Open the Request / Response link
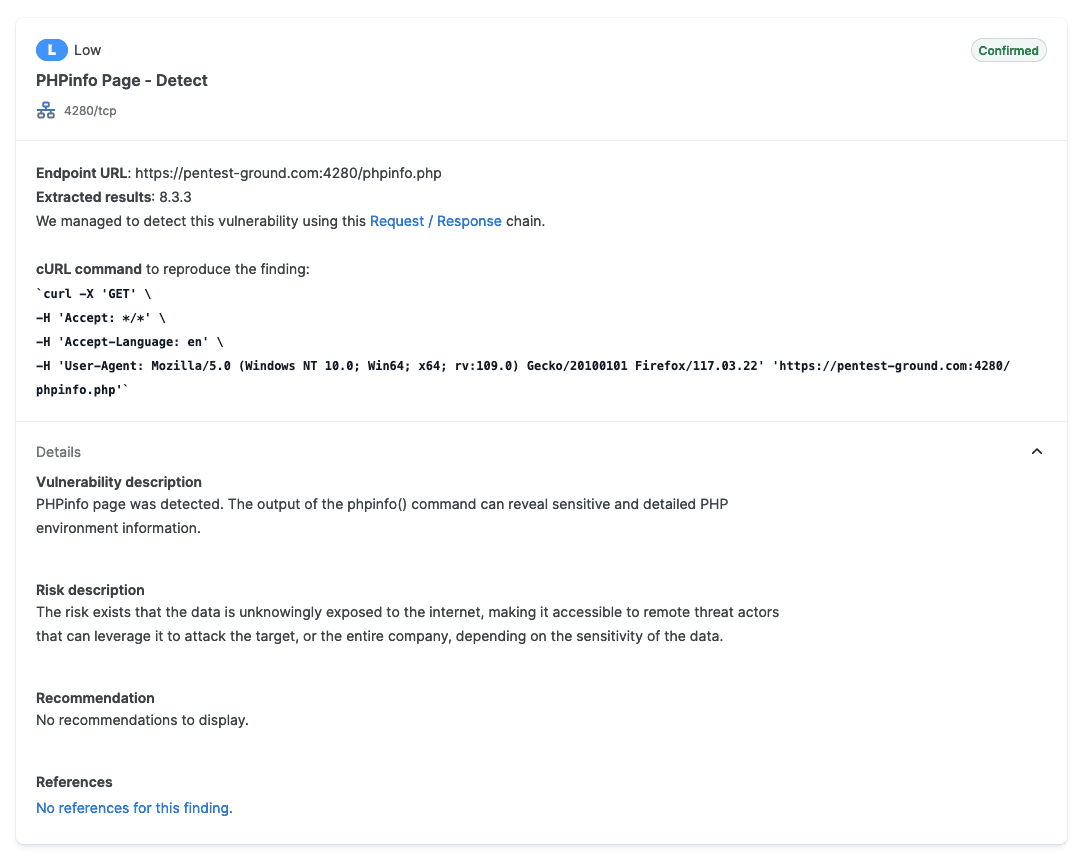Screen dimensions: 1087x863 pos(435,221)
